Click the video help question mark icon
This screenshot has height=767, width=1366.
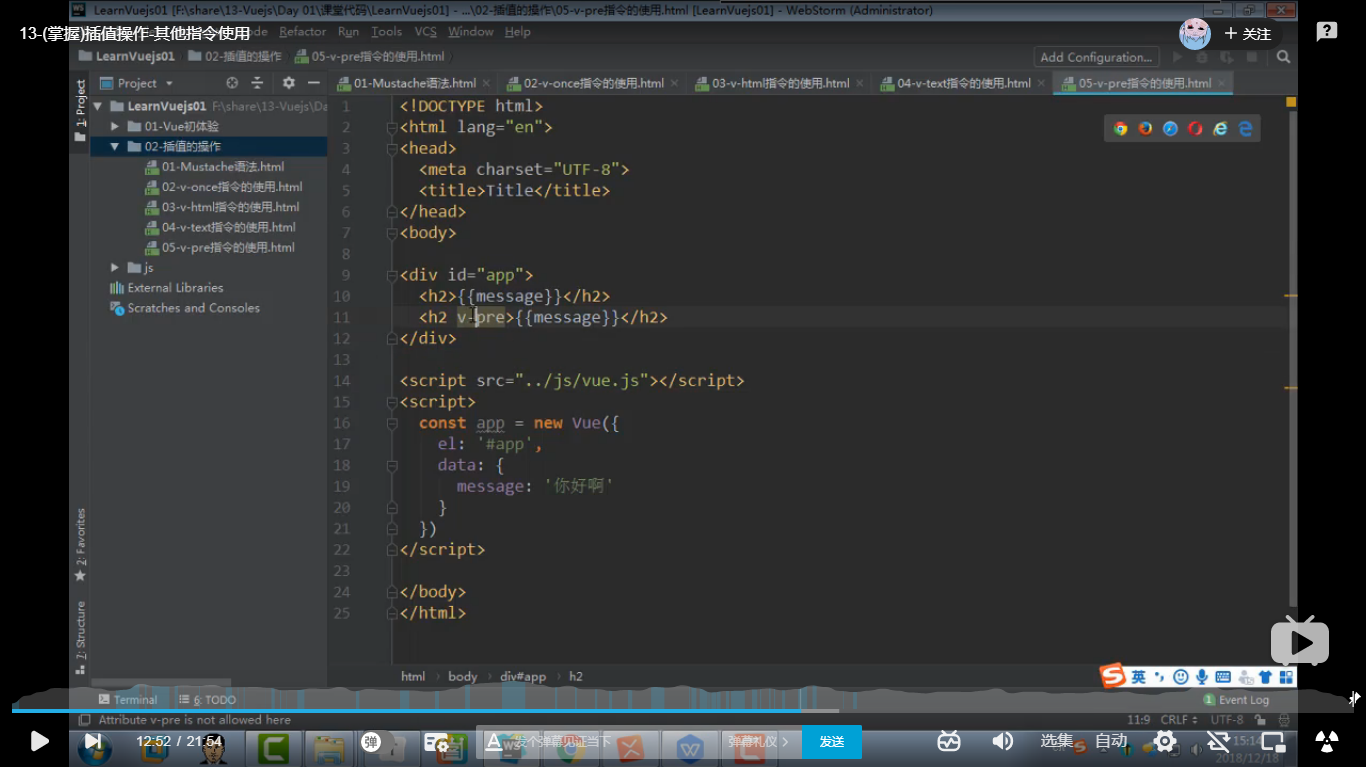point(1327,32)
